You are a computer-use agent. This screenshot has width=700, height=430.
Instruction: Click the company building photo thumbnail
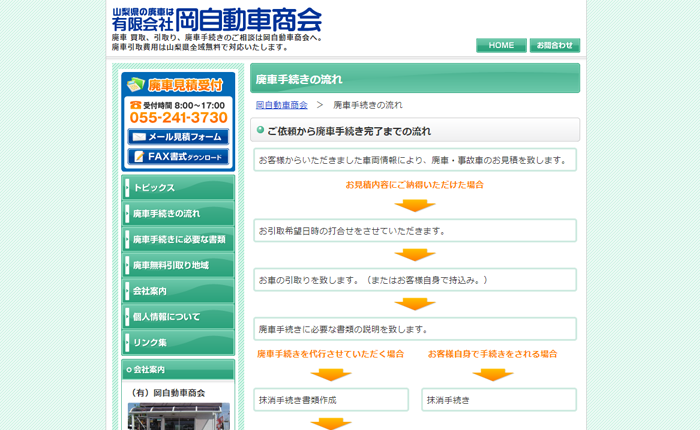click(179, 416)
